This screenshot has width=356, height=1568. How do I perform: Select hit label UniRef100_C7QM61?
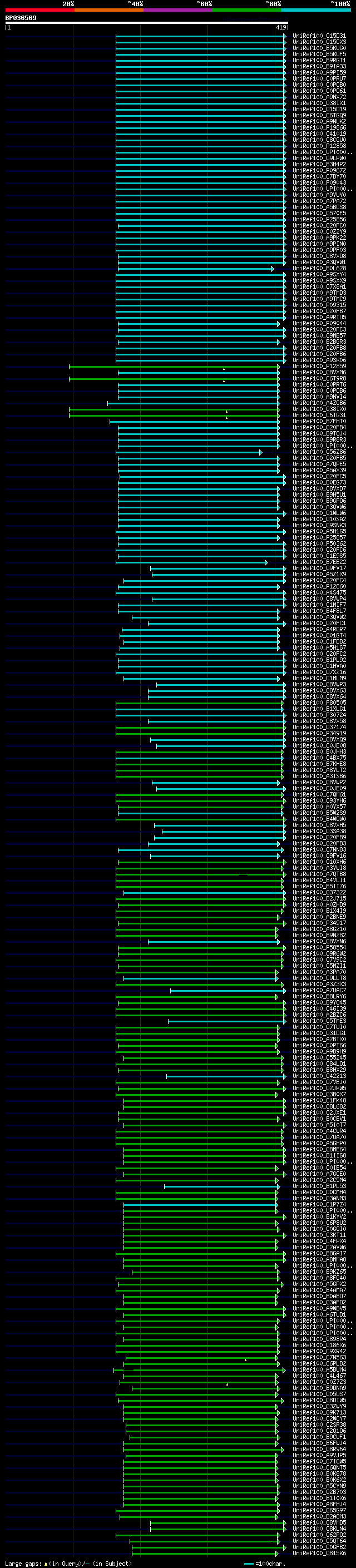[x=319, y=794]
